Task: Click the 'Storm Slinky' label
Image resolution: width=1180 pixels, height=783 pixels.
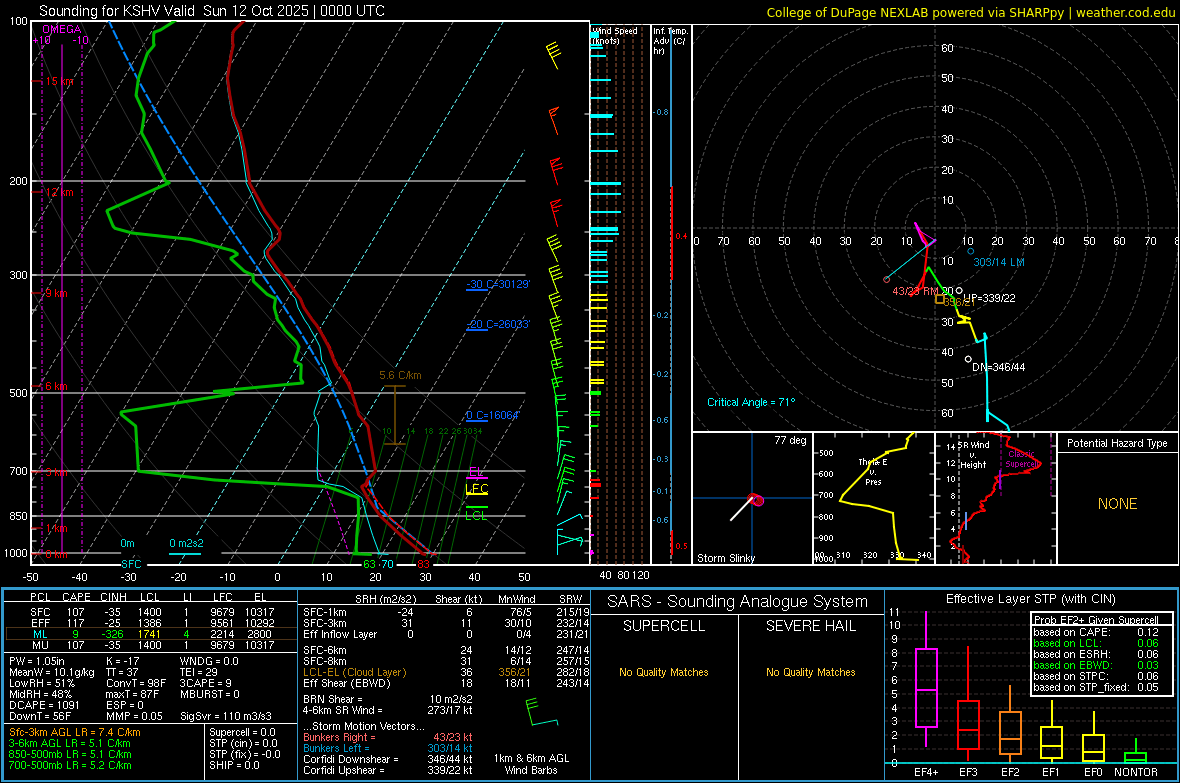Action: [725, 558]
